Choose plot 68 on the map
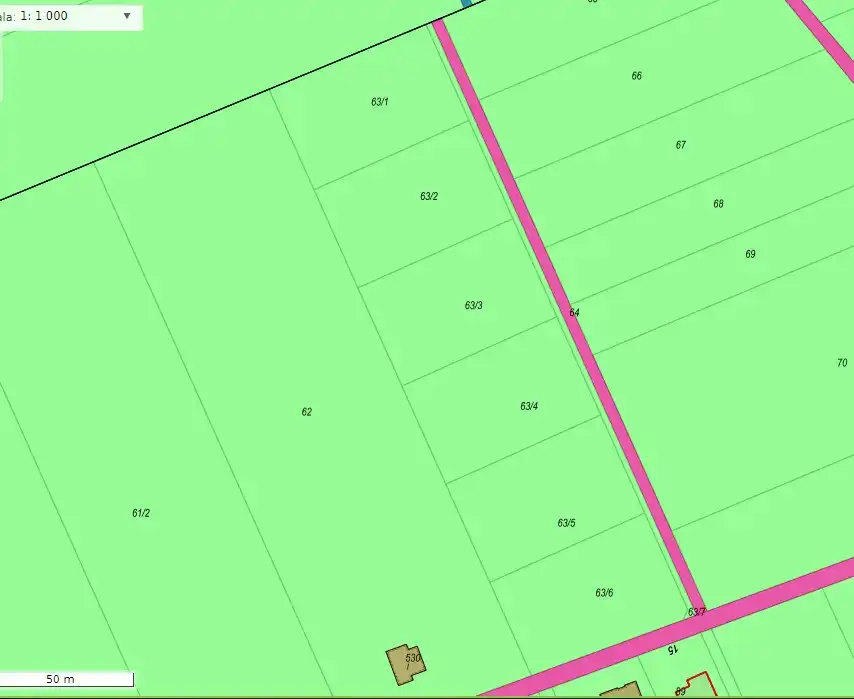This screenshot has width=854, height=699. (718, 204)
